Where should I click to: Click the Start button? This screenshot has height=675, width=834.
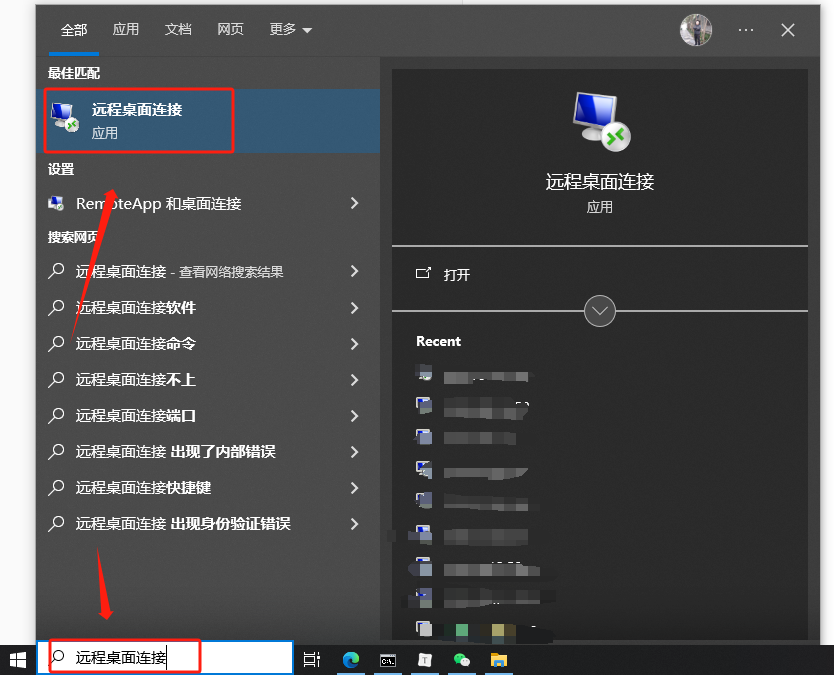click(17, 660)
